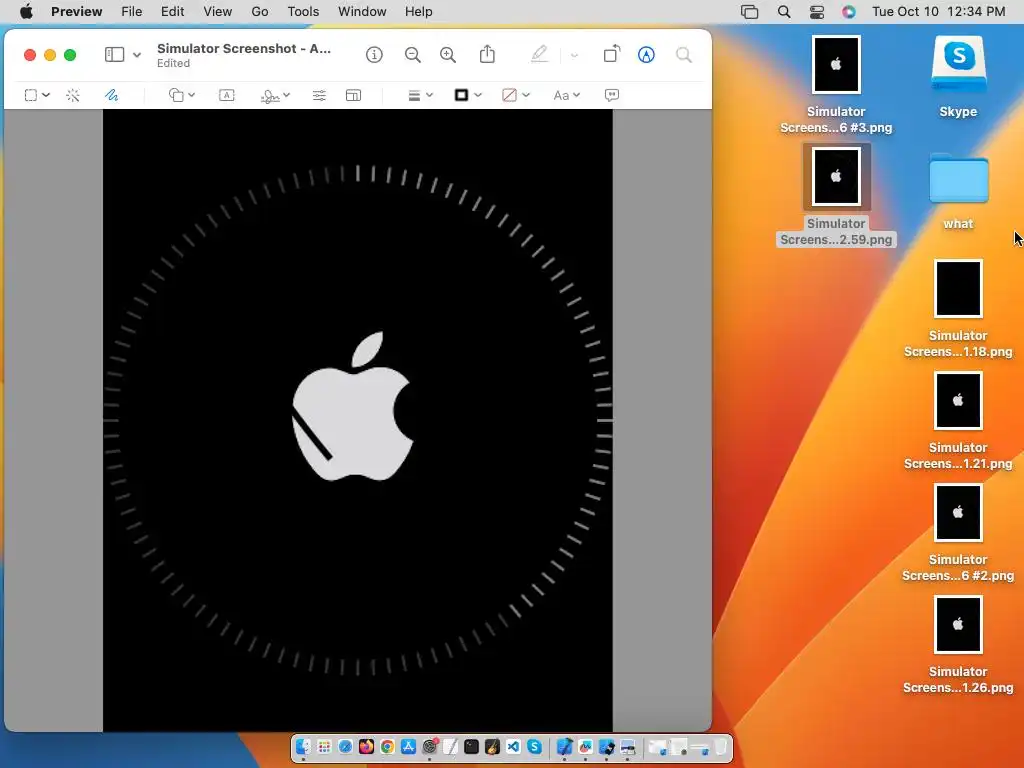Zoom out with the minus magnifier
The height and width of the screenshot is (768, 1024).
pos(413,55)
